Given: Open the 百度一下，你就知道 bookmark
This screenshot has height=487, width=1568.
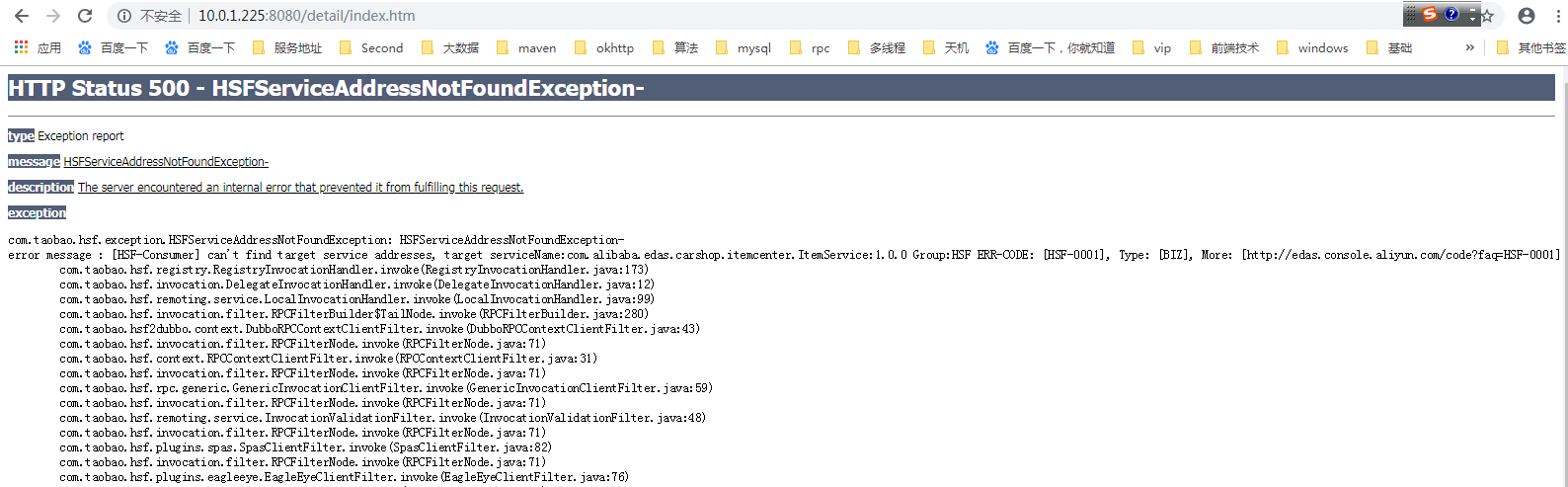Looking at the screenshot, I should pos(1051,47).
